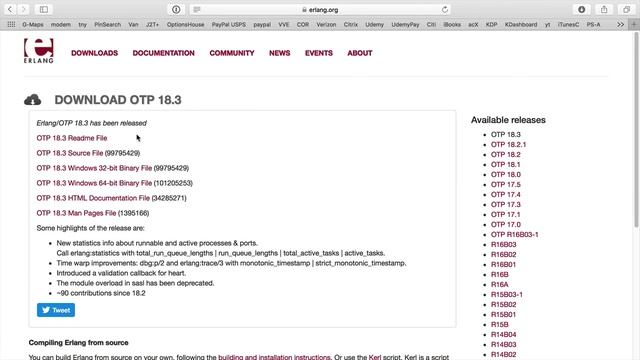Open KDashboard bookmark
The width and height of the screenshot is (640, 360).
521,24
